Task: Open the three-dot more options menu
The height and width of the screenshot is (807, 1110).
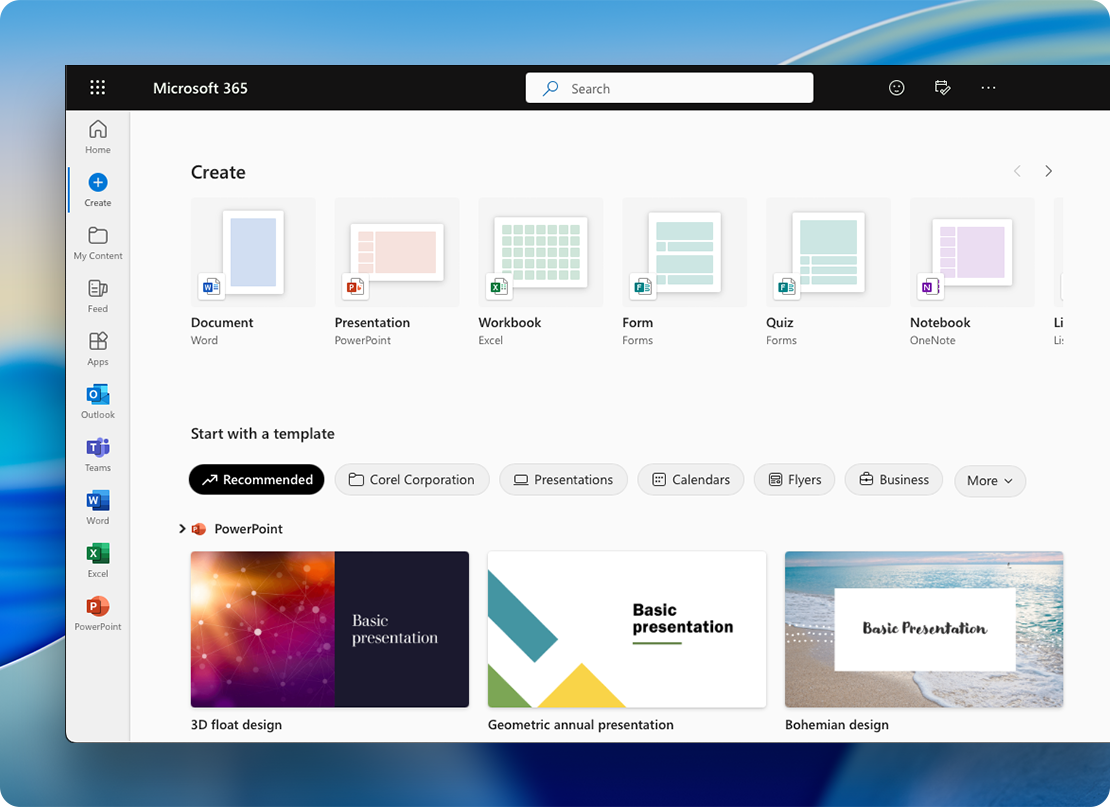Action: (x=988, y=88)
